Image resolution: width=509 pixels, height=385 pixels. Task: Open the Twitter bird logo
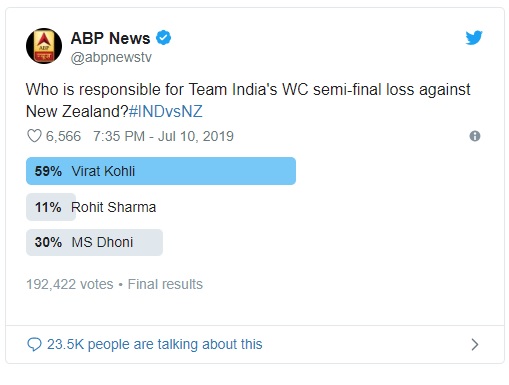click(x=474, y=38)
